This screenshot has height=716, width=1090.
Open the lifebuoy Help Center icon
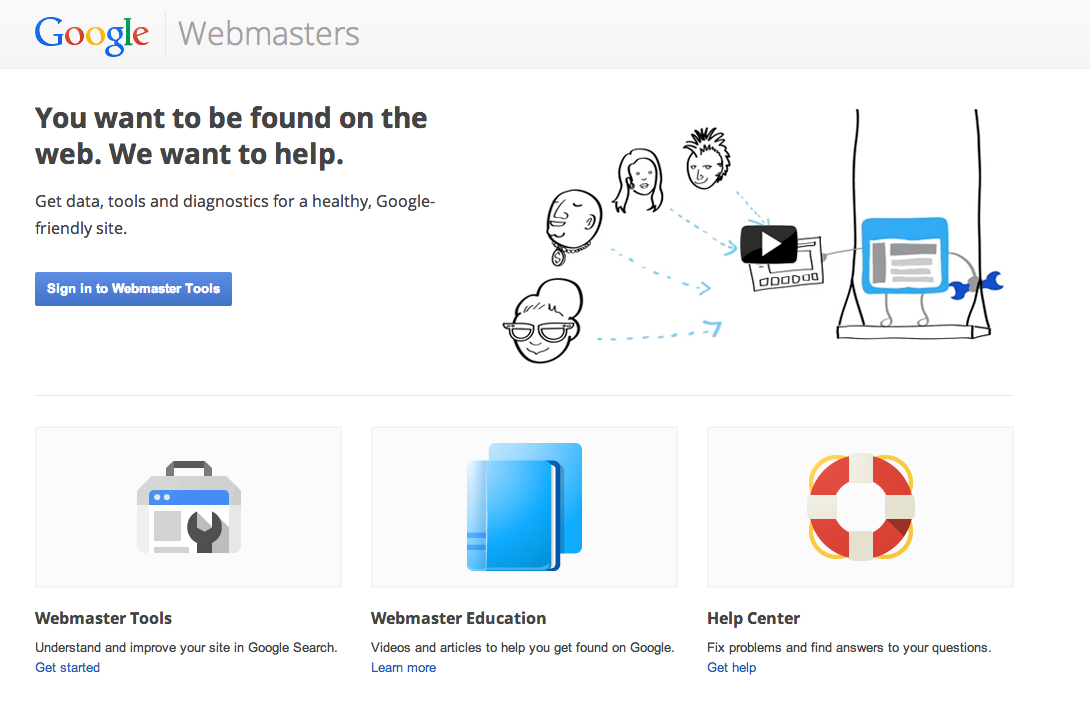tap(861, 507)
